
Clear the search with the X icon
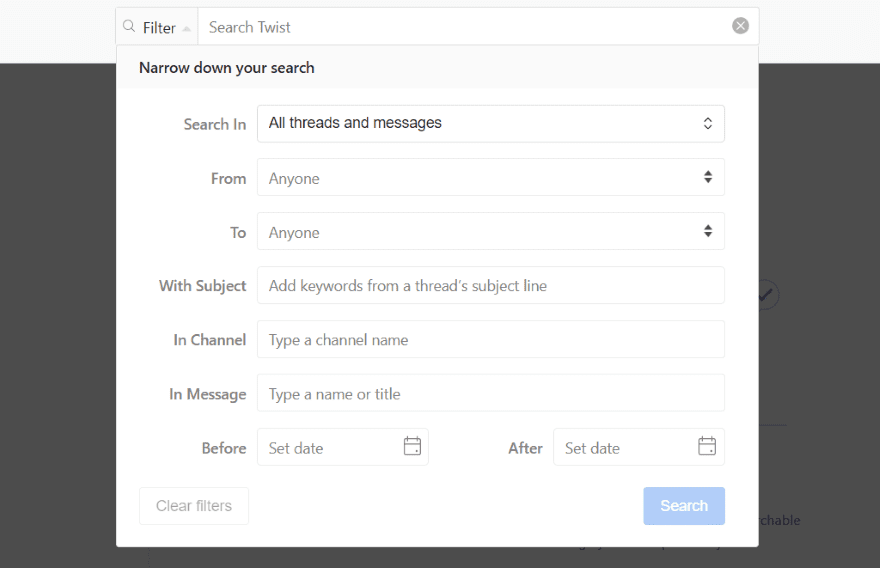pyautogui.click(x=740, y=26)
